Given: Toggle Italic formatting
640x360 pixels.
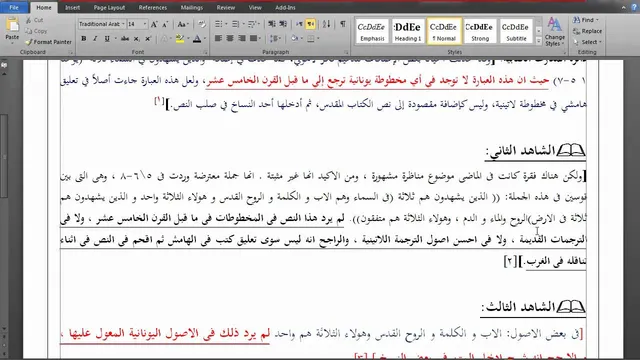Looking at the screenshot, I should coord(95,39).
